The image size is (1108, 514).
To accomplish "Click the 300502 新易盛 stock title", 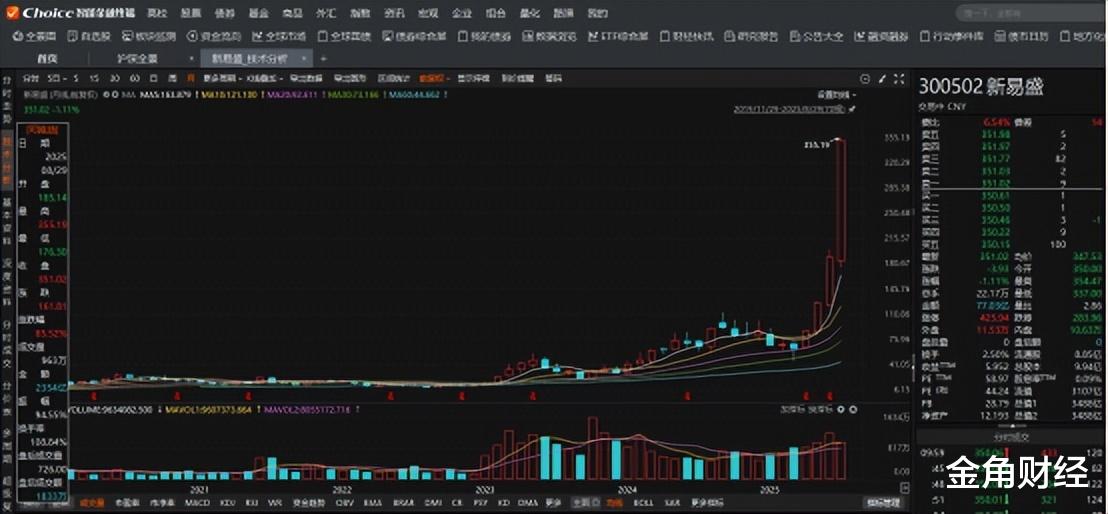I will (x=981, y=87).
